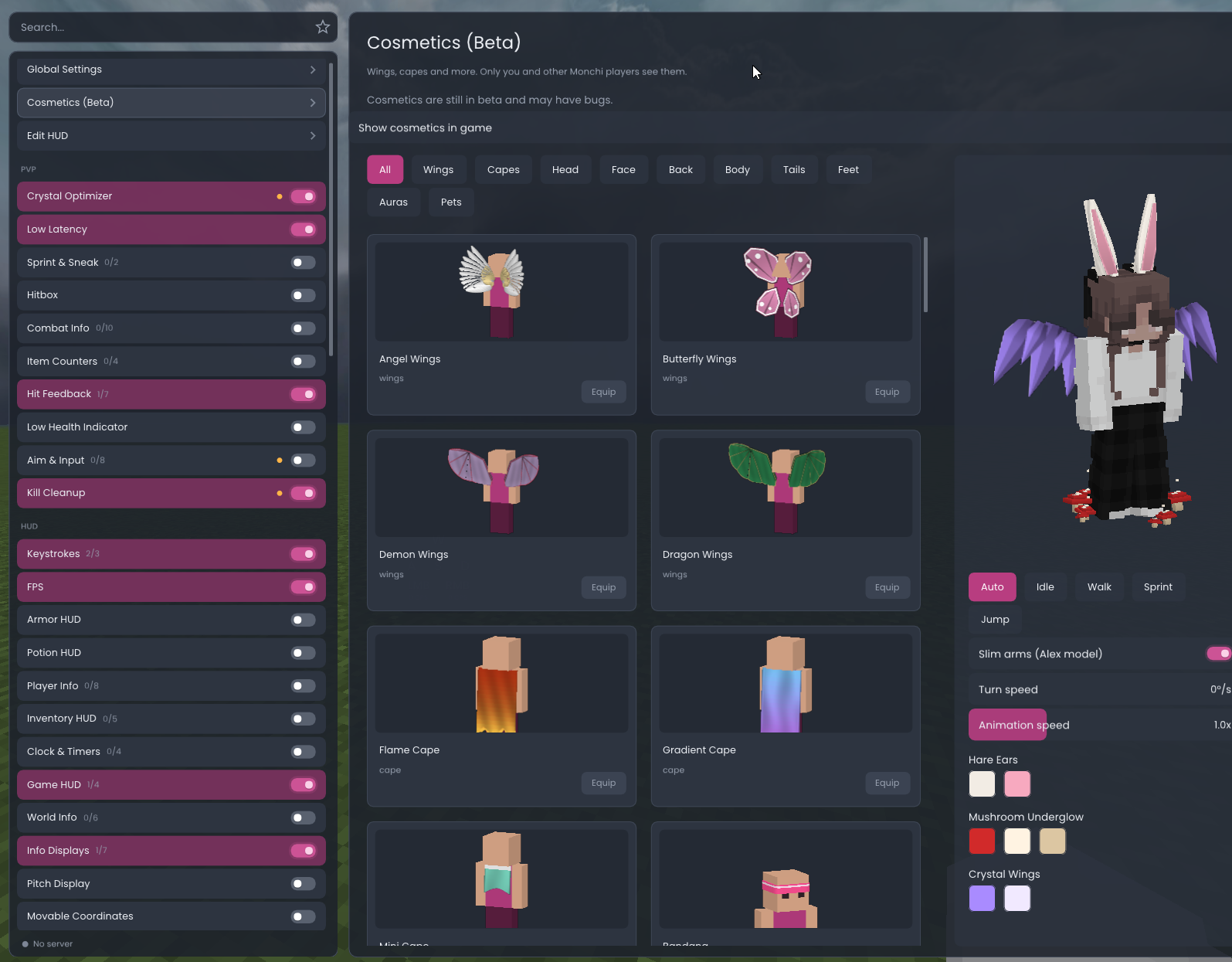Switch to the Wings category tab

pos(438,170)
